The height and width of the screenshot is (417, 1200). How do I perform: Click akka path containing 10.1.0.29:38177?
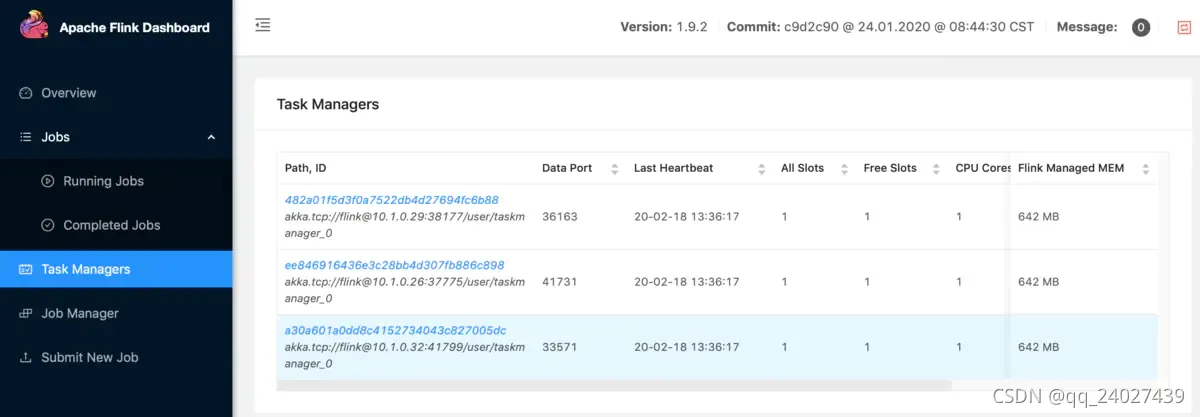click(x=404, y=224)
